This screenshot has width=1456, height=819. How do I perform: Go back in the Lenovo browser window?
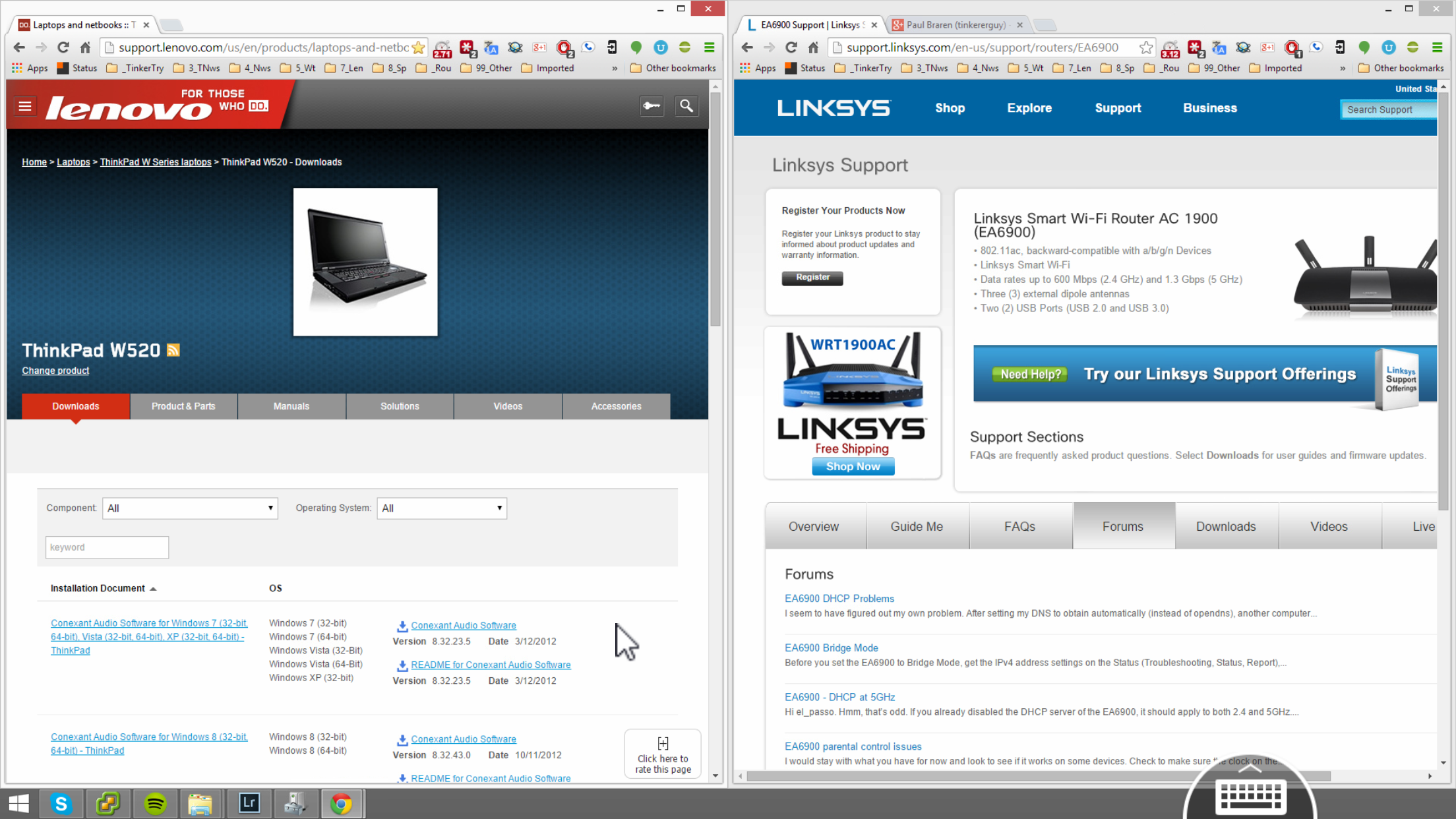coord(19,47)
